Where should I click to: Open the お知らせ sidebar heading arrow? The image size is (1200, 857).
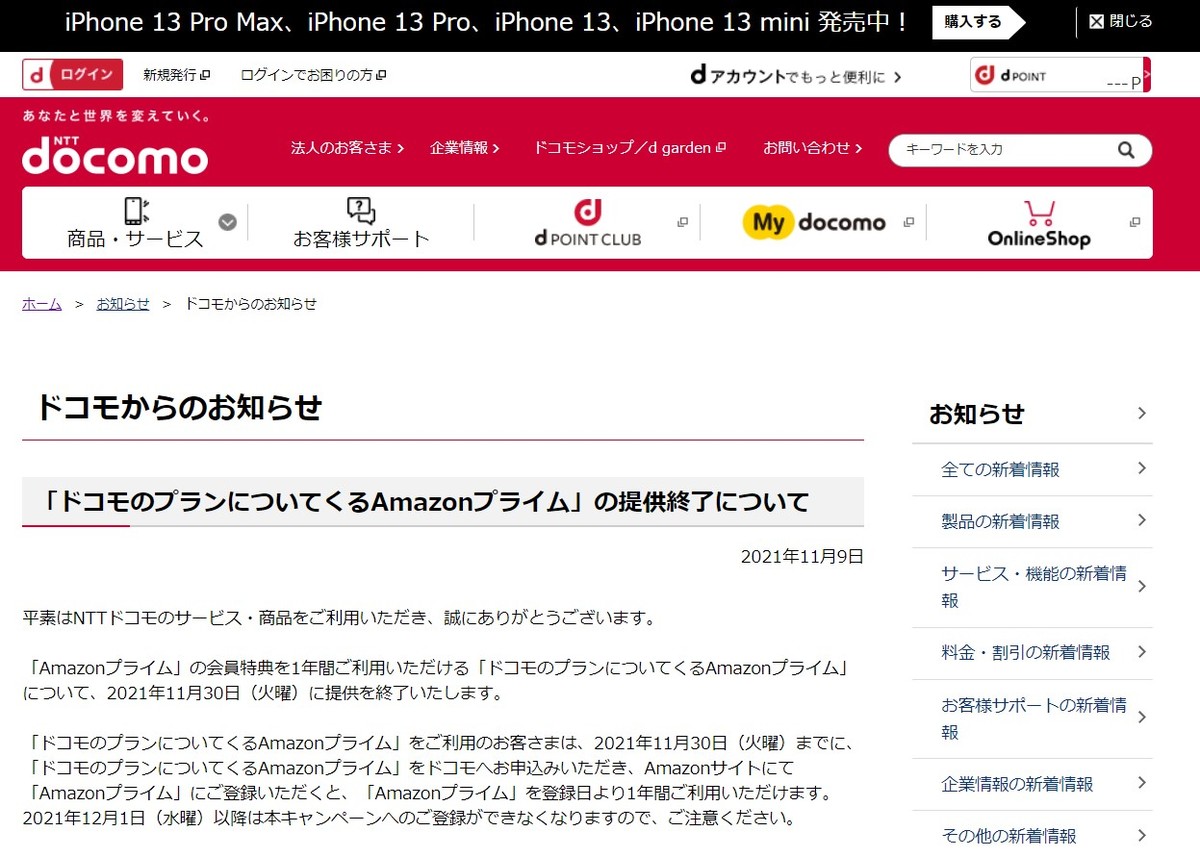tap(1142, 413)
